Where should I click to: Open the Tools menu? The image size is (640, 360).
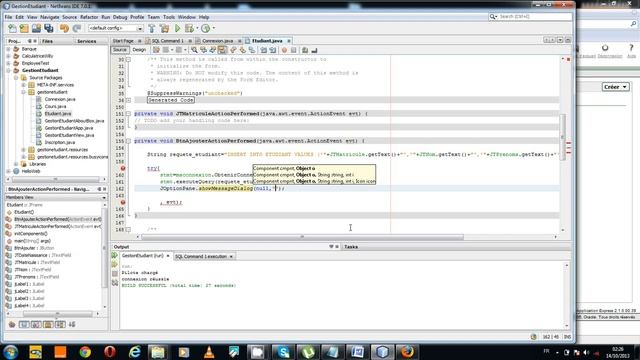point(169,17)
